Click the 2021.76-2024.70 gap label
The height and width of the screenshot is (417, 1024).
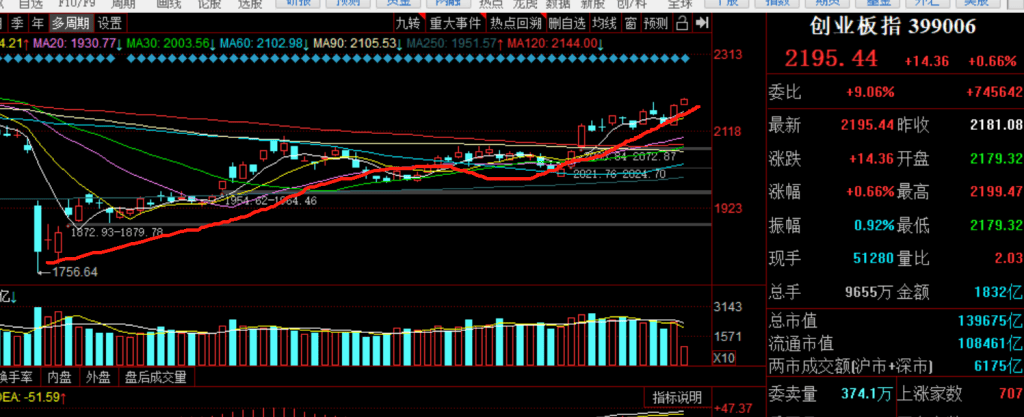coord(619,174)
